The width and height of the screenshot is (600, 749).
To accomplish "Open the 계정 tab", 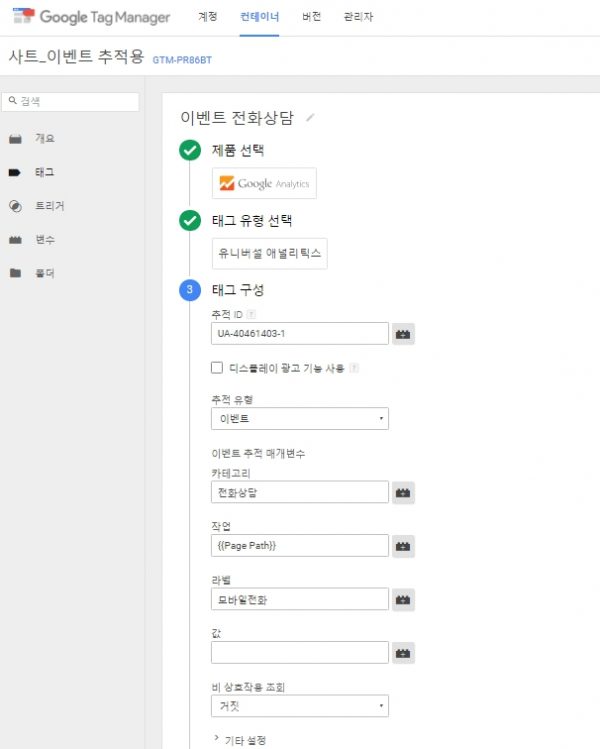I will (x=208, y=17).
